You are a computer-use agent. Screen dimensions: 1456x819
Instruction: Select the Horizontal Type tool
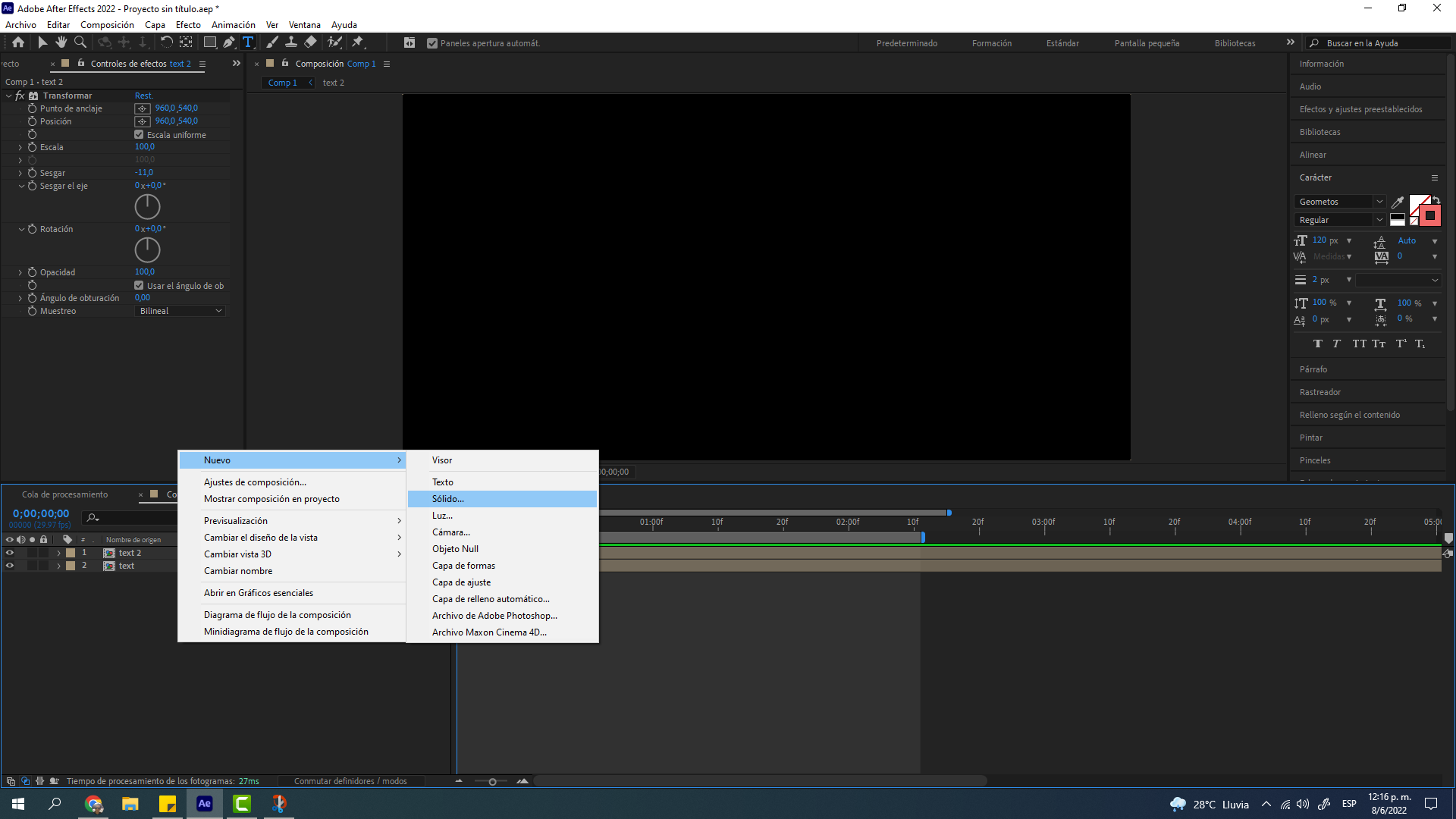248,42
